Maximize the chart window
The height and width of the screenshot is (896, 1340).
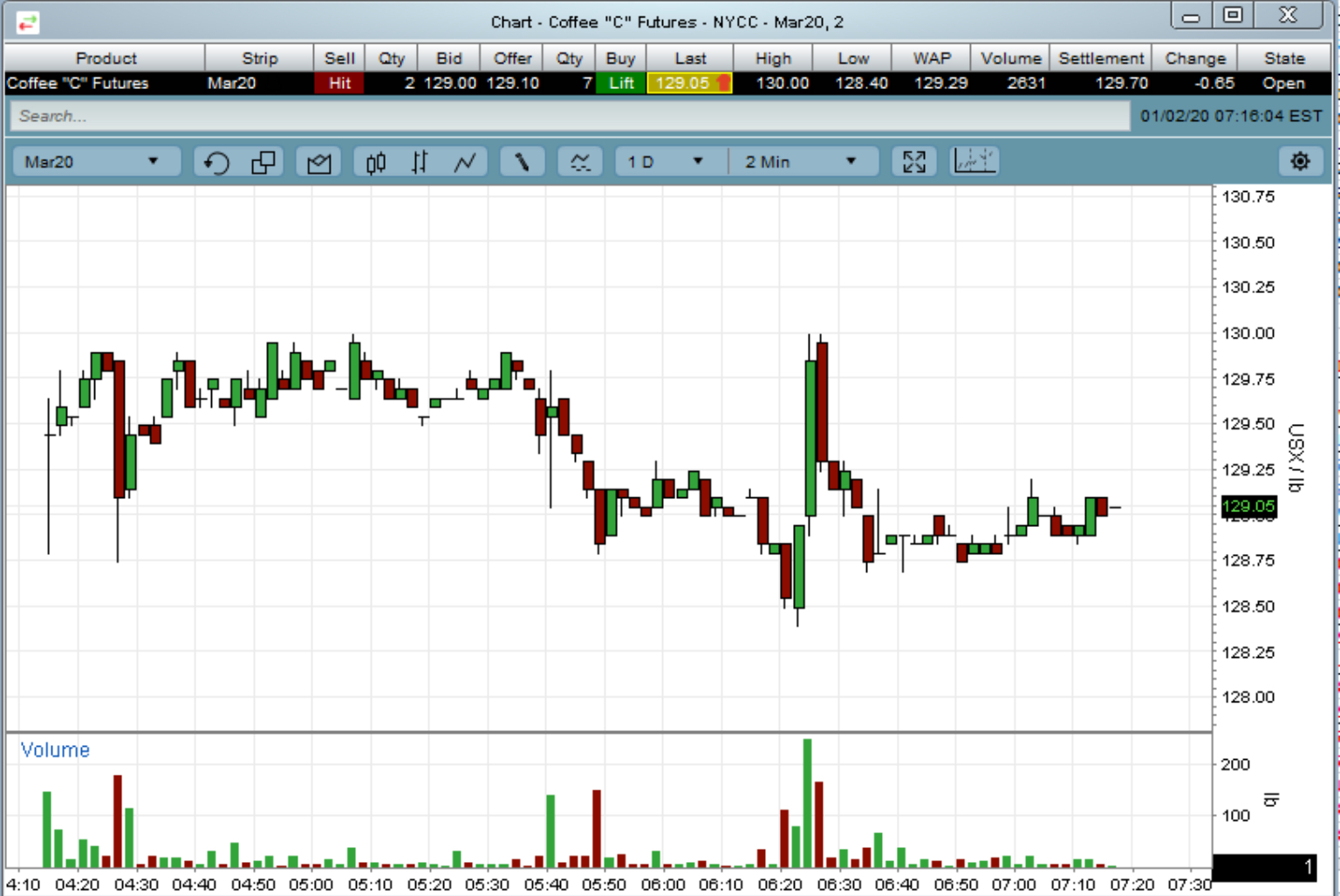pyautogui.click(x=1233, y=16)
